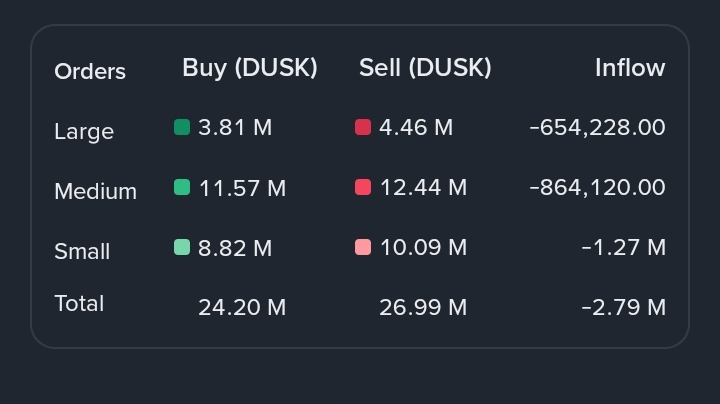Click the 24.20 M total buy value

click(x=242, y=307)
